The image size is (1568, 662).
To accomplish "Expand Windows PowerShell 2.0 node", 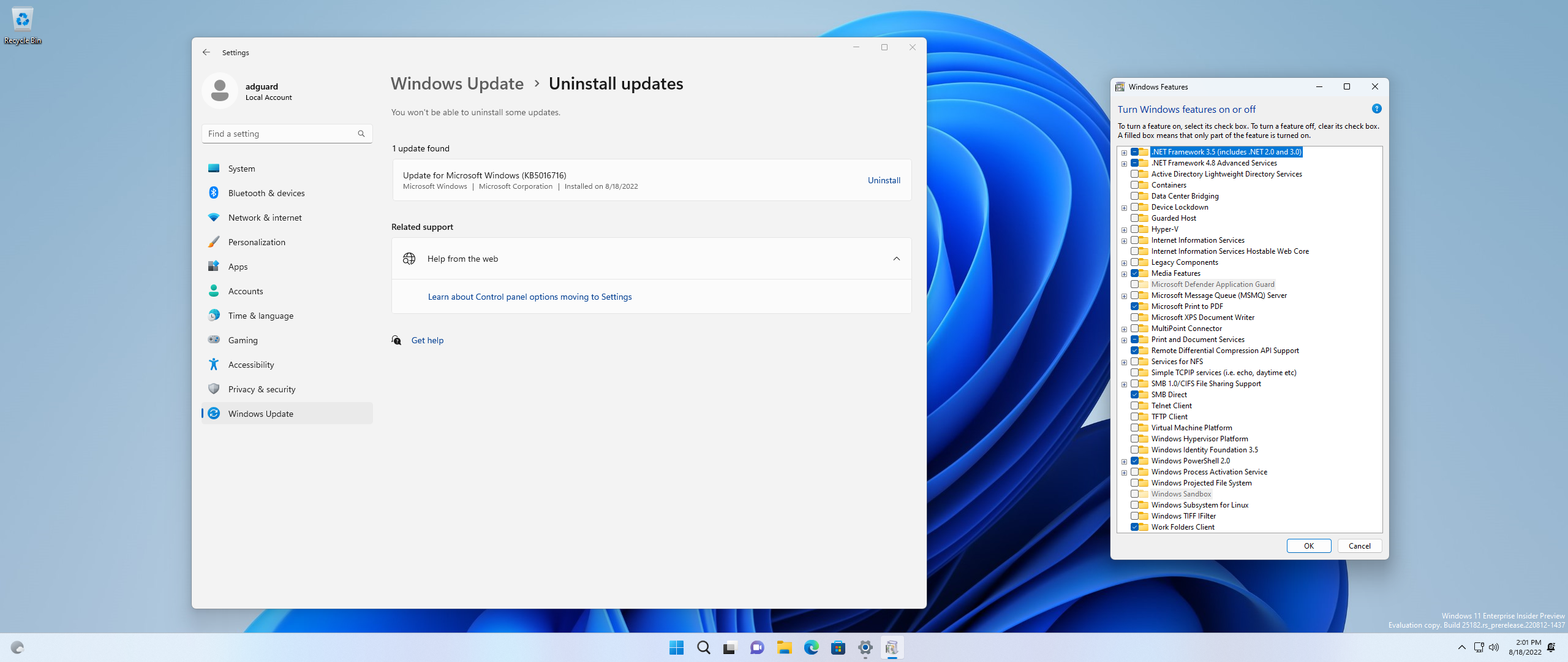I will [x=1124, y=462].
